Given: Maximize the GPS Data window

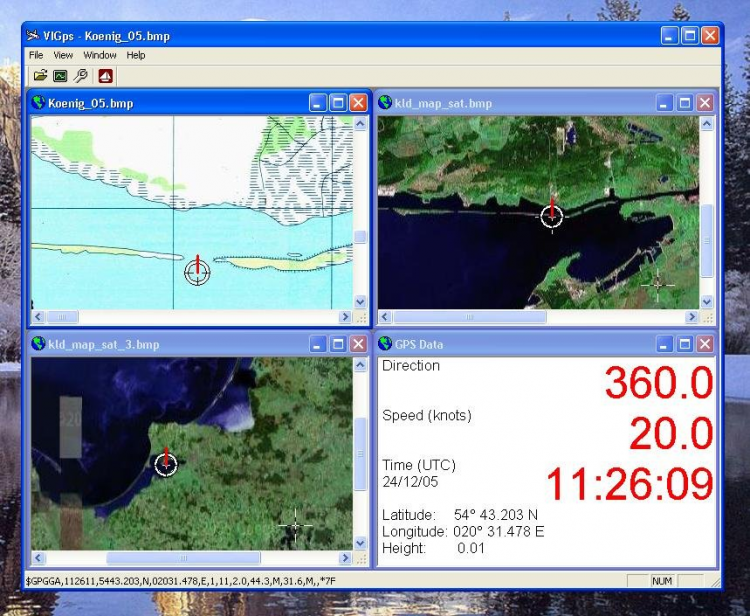Looking at the screenshot, I should tap(685, 344).
